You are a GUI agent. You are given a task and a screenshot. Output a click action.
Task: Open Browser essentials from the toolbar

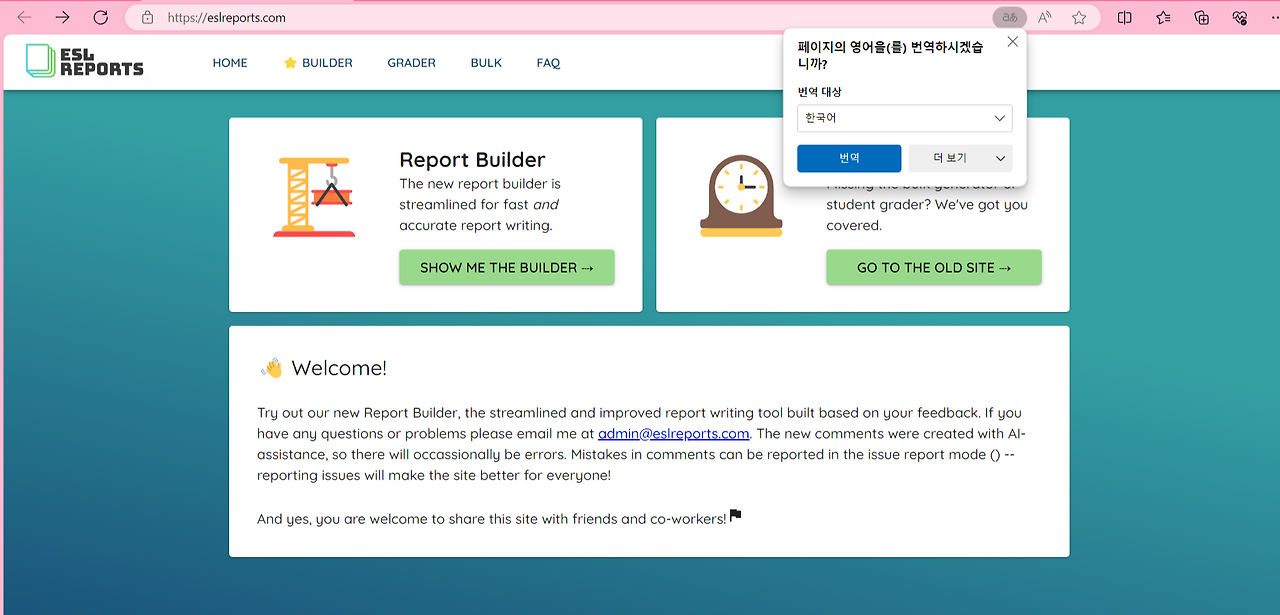1238,17
